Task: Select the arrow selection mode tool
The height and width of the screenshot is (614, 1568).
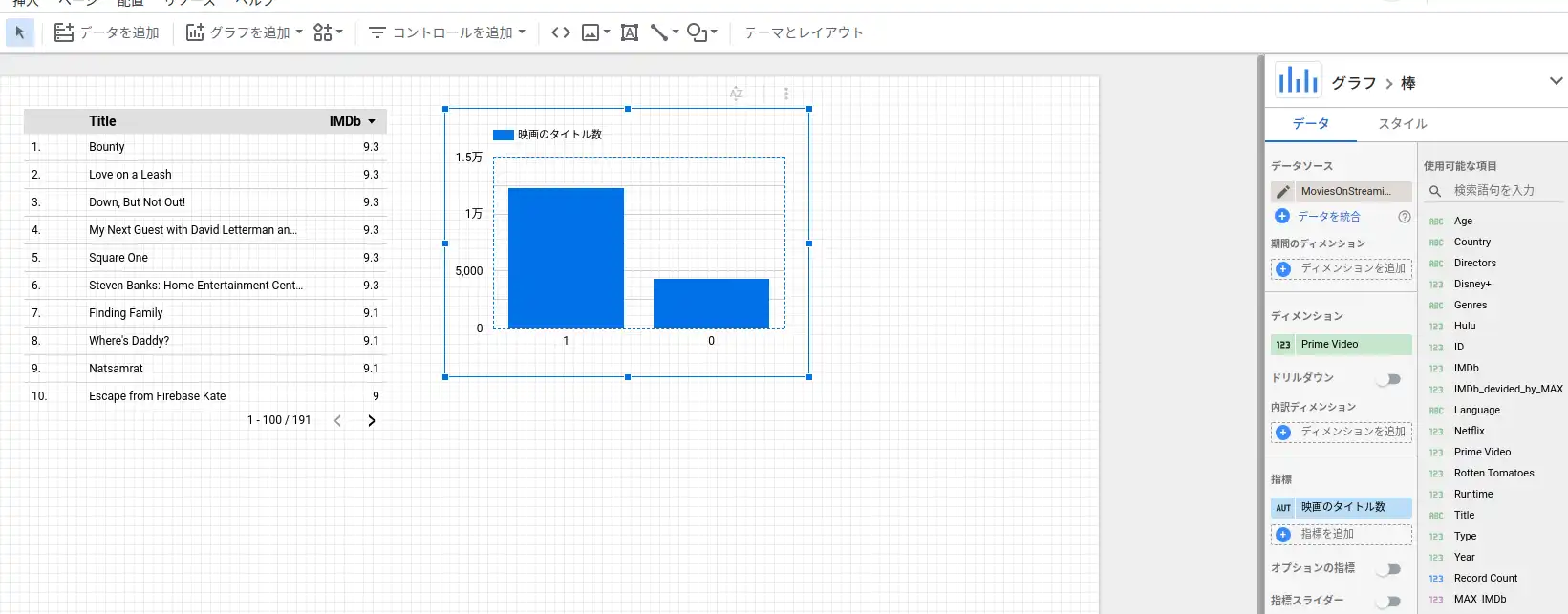Action: coord(20,32)
